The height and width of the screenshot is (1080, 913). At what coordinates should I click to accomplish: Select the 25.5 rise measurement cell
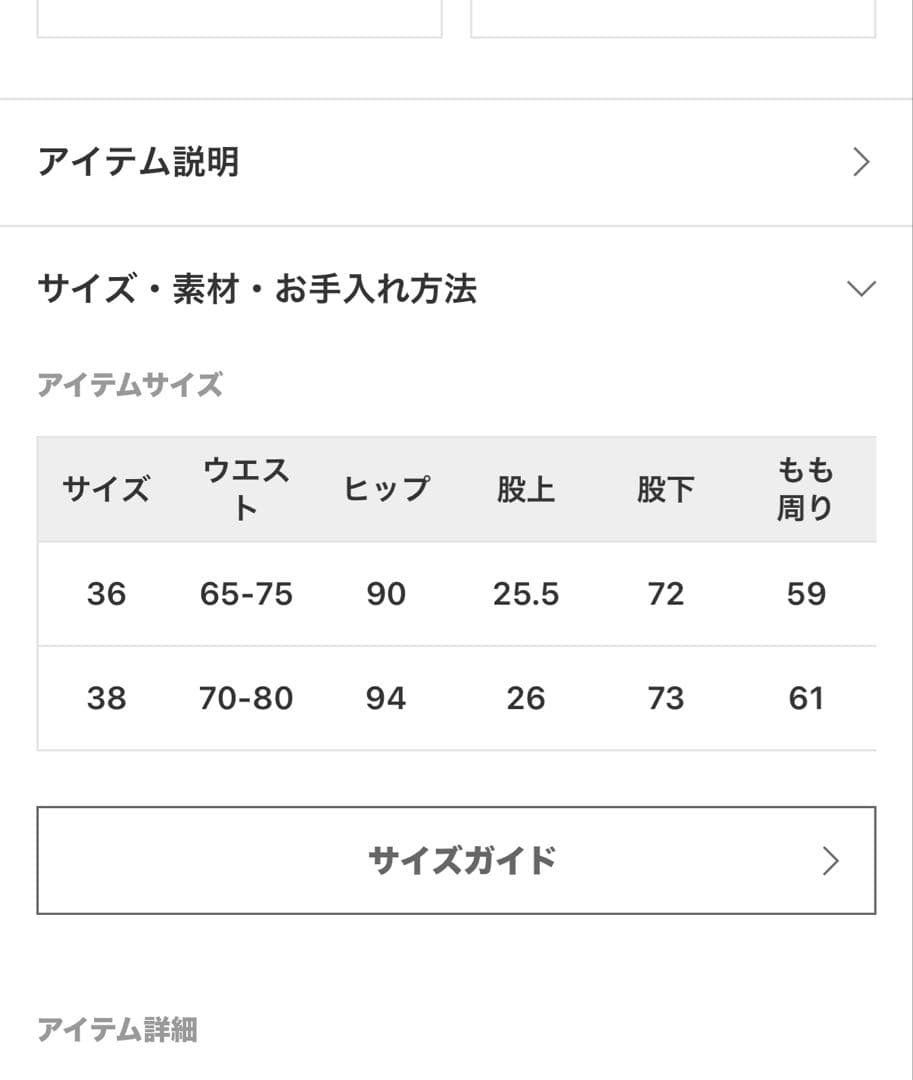(x=526, y=594)
